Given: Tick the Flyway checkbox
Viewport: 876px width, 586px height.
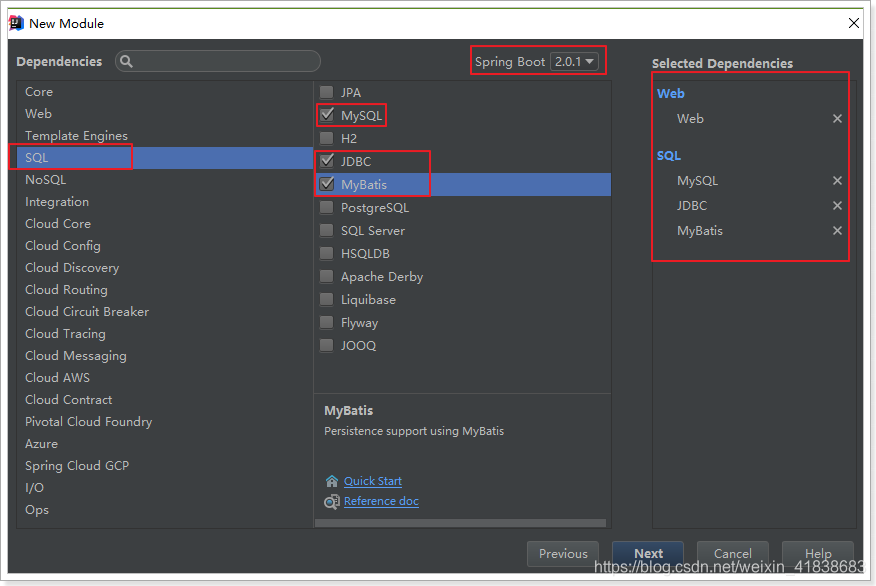Looking at the screenshot, I should (x=326, y=322).
